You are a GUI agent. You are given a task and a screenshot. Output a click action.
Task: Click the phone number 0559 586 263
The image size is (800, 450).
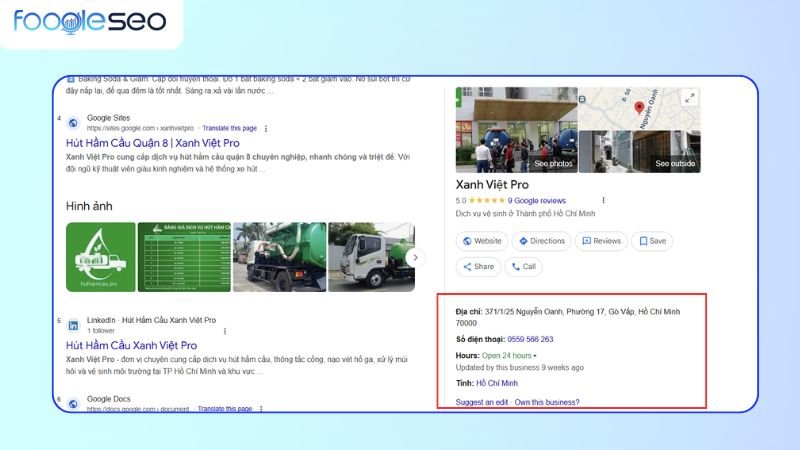click(538, 340)
